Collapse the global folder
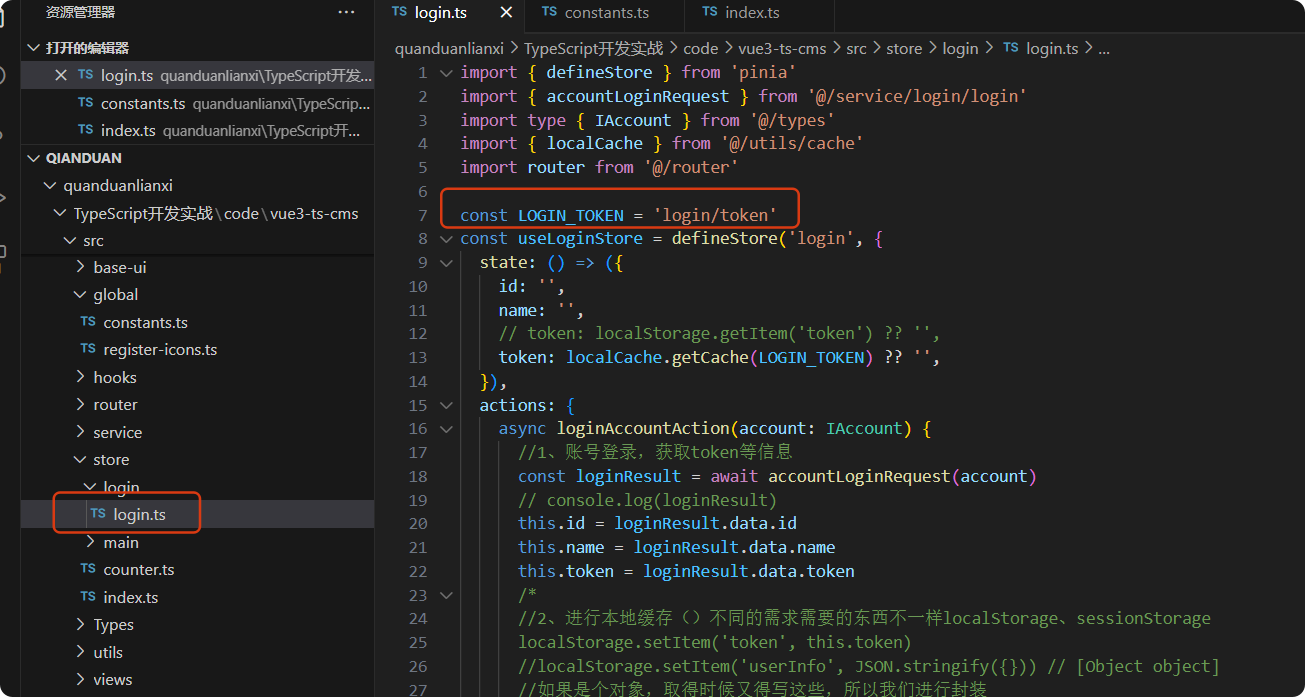The width and height of the screenshot is (1305, 697). [81, 295]
